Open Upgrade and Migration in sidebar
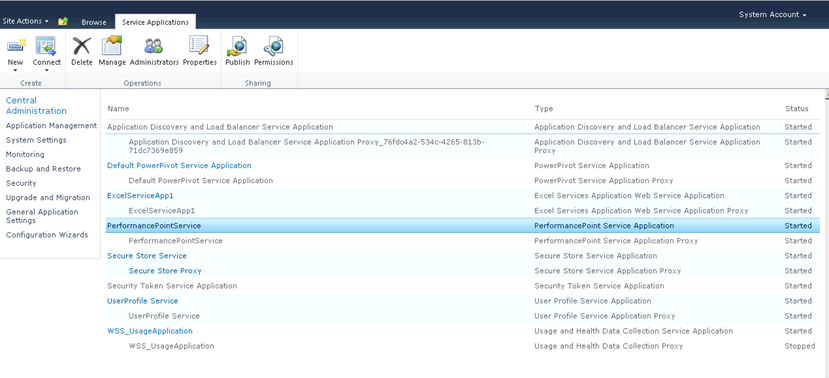This screenshot has height=378, width=829. 48,197
